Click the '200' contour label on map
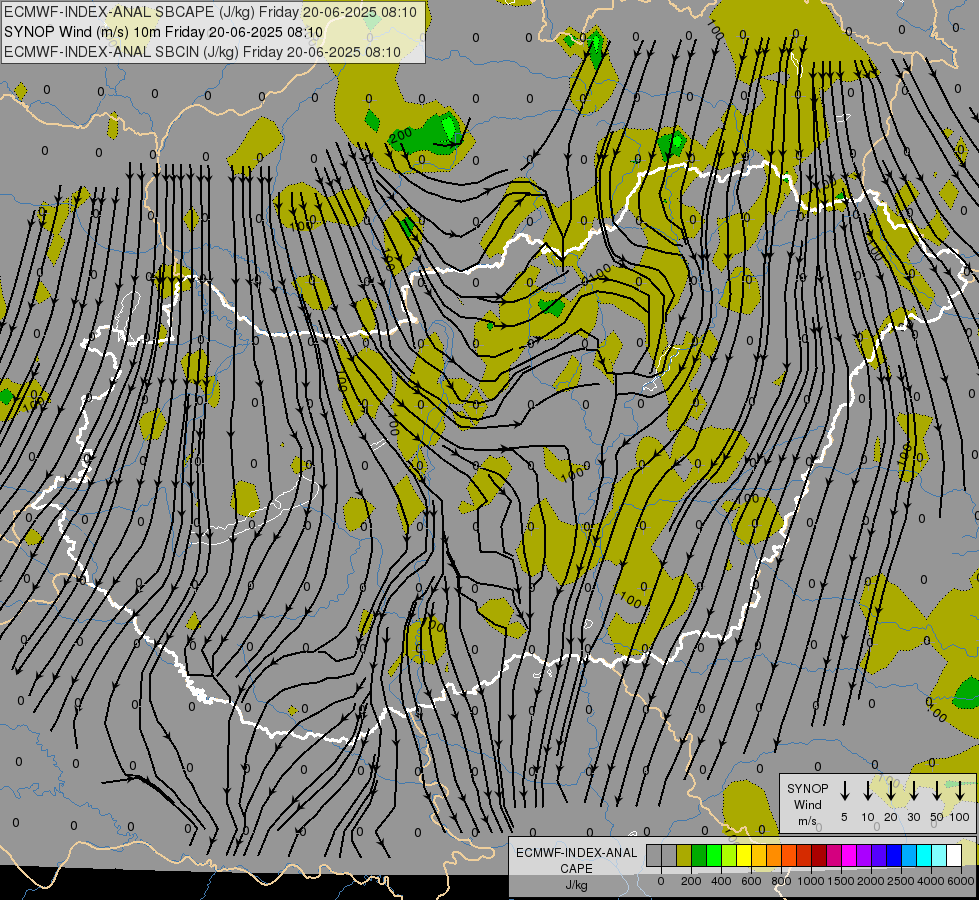Viewport: 979px width, 900px height. pyautogui.click(x=400, y=136)
